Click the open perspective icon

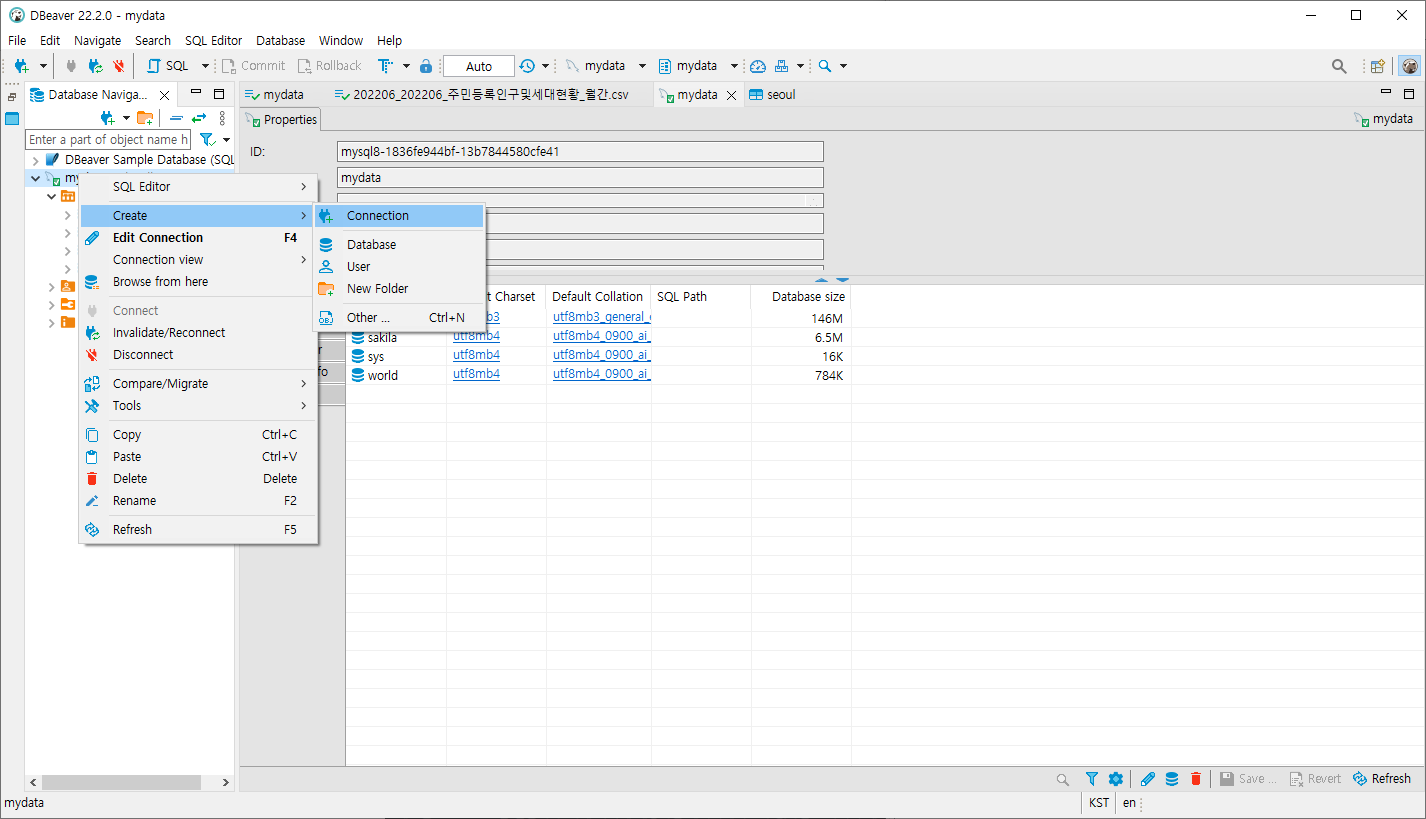[x=1378, y=66]
